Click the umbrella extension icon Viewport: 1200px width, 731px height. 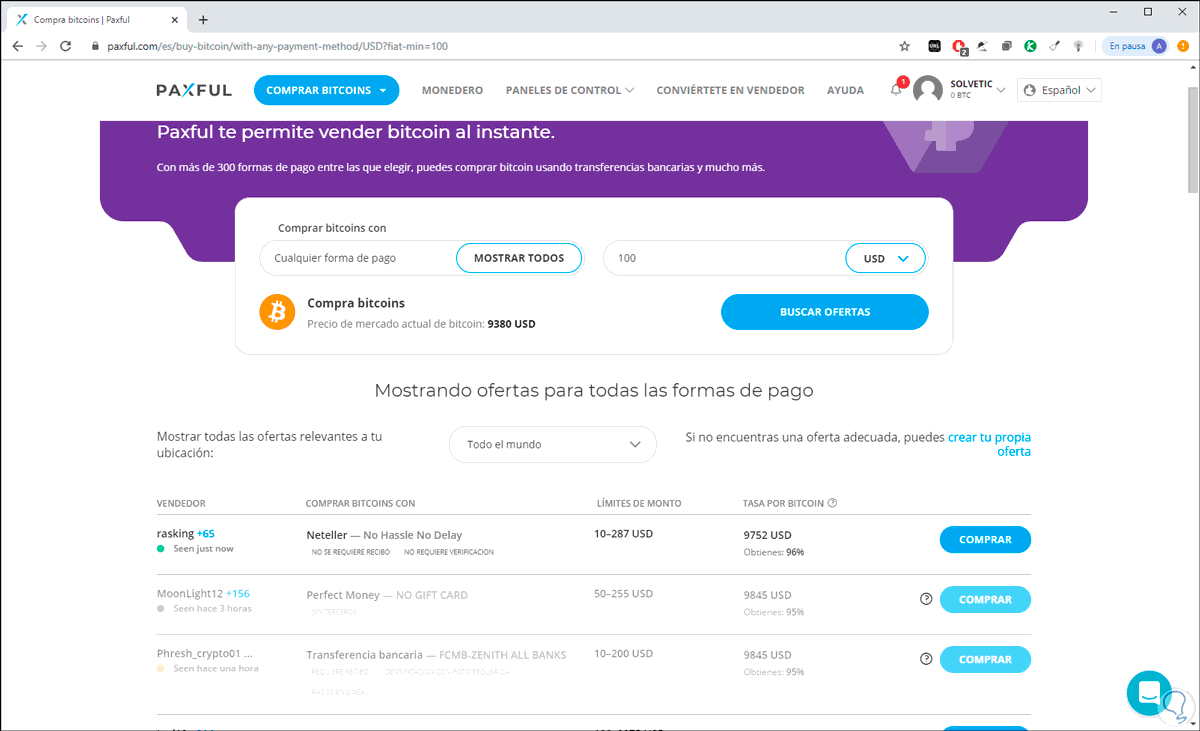[x=983, y=46]
